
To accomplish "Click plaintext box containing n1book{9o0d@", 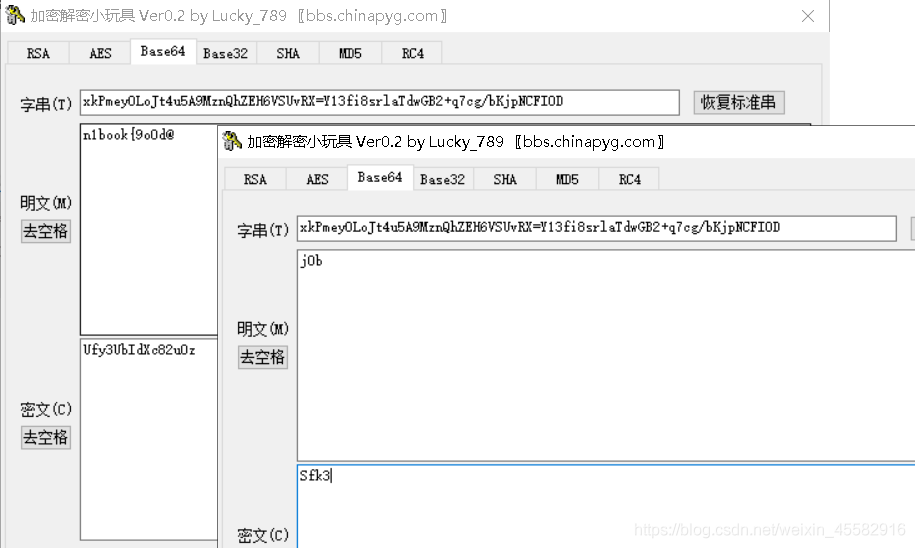I will pyautogui.click(x=149, y=229).
